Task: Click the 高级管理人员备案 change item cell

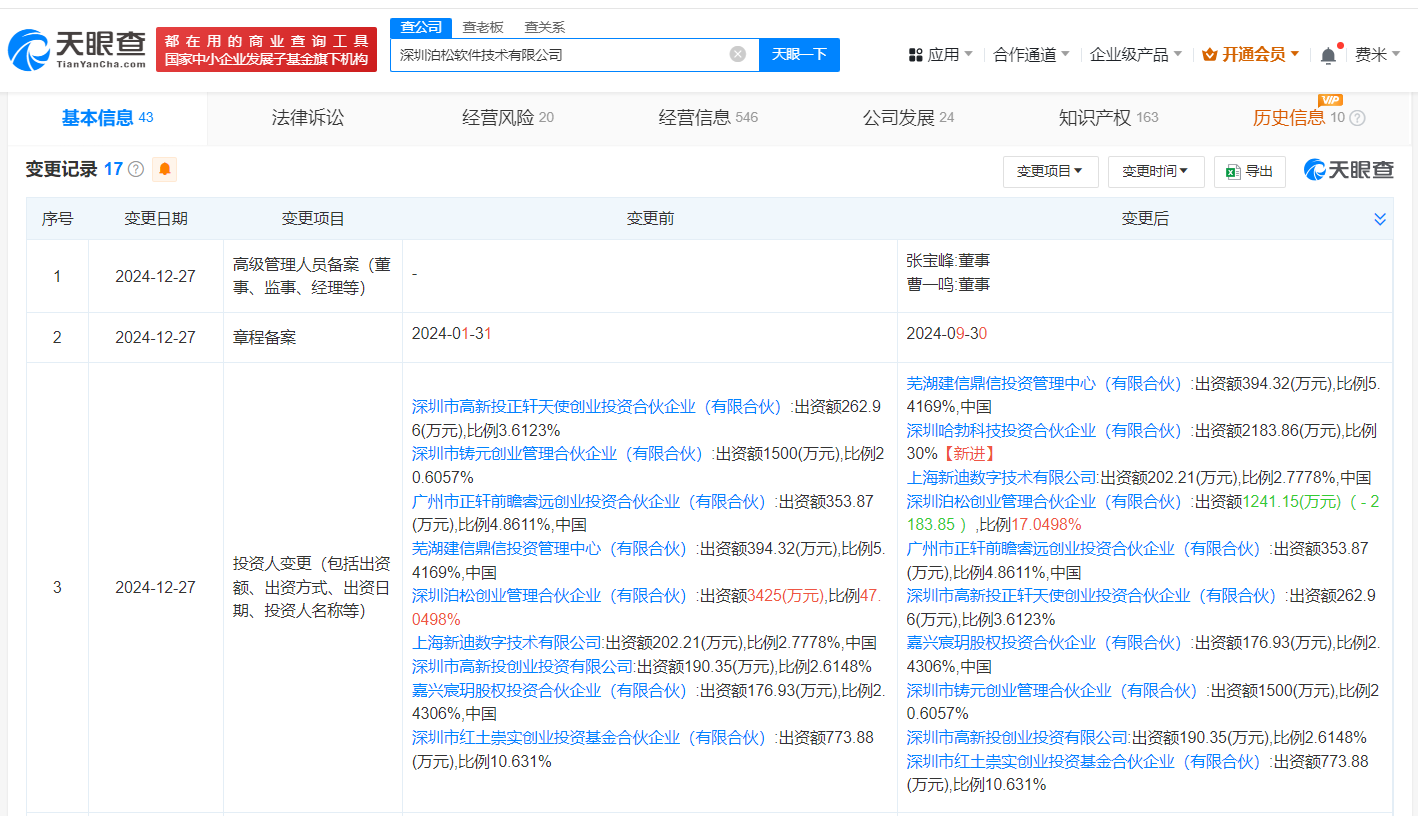Action: coord(312,276)
